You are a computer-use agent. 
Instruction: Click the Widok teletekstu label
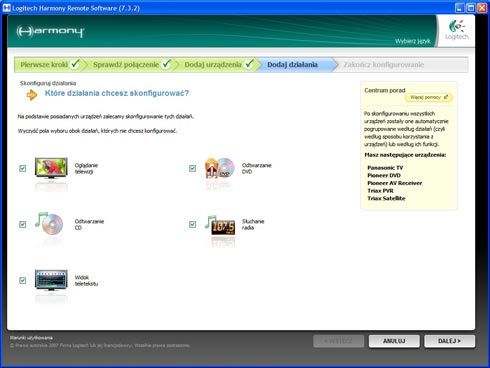(86, 280)
